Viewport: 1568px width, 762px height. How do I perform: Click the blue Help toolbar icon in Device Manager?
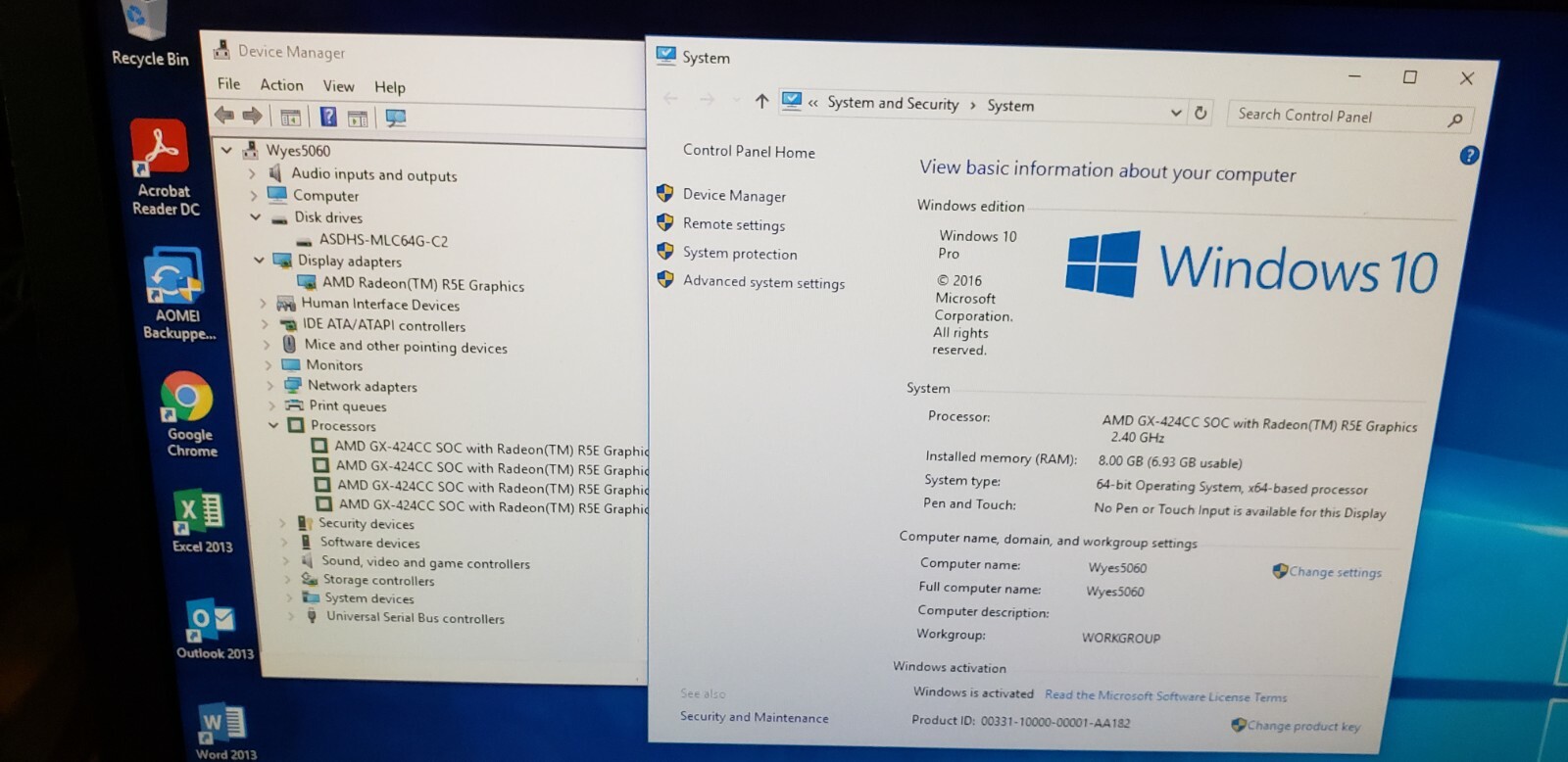(328, 118)
